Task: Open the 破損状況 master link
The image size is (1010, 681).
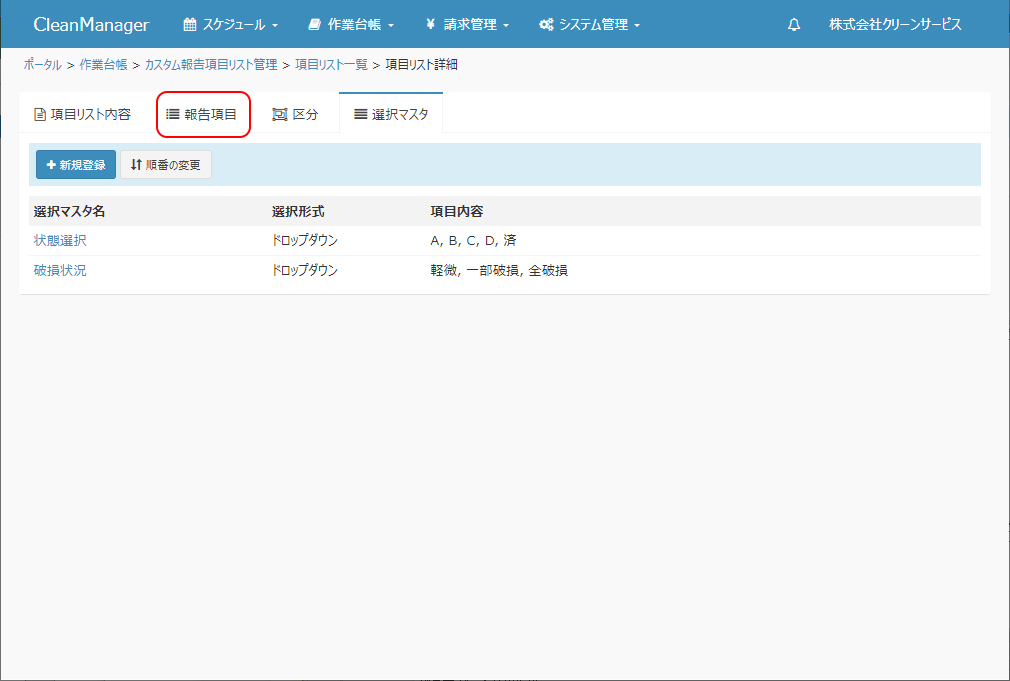Action: 60,270
